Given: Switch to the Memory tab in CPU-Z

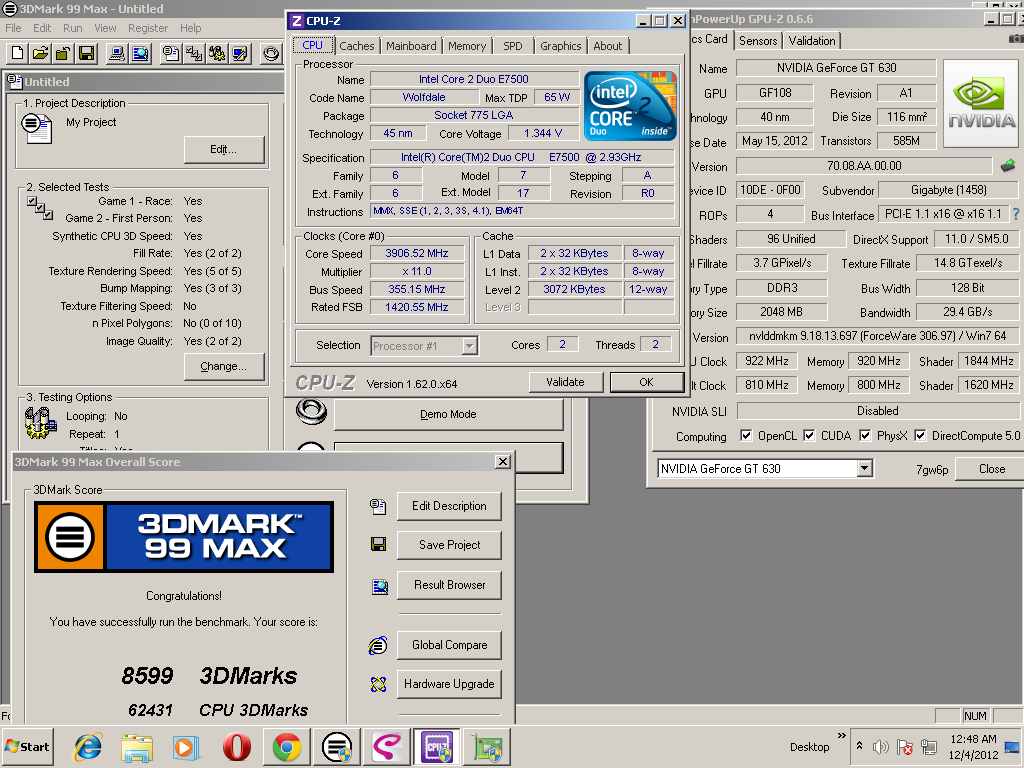Looking at the screenshot, I should pyautogui.click(x=467, y=46).
